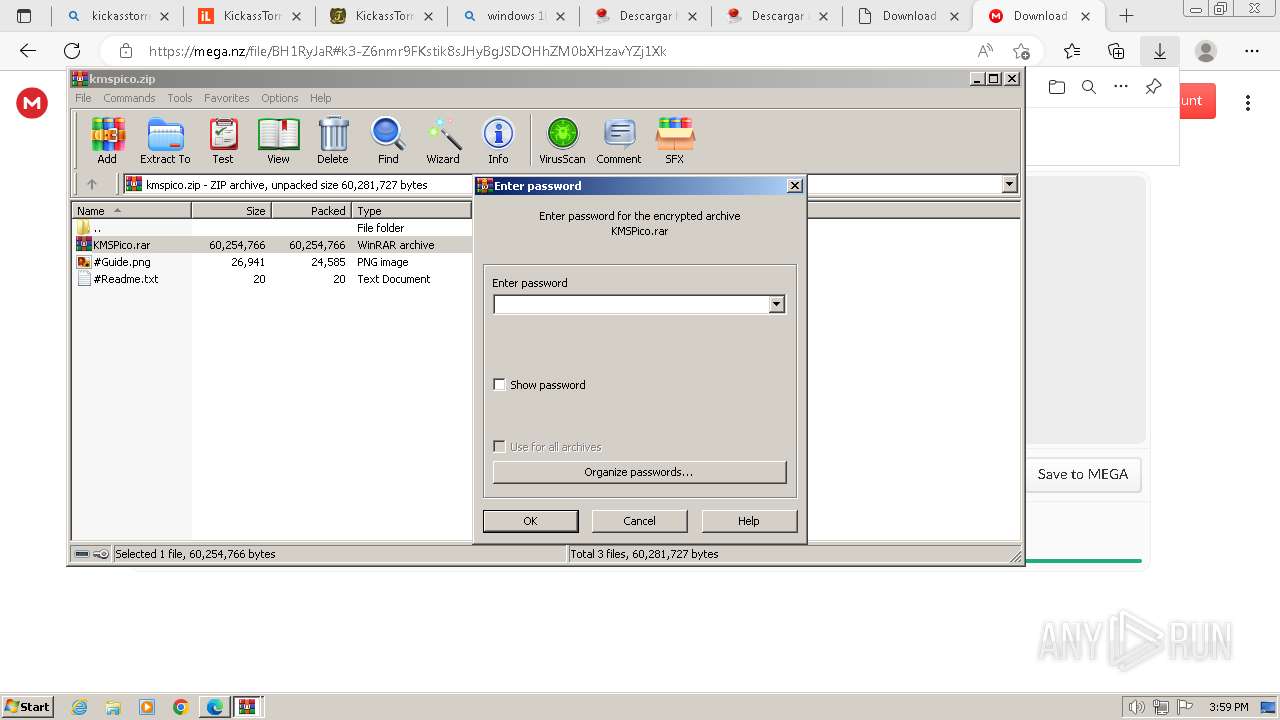Image resolution: width=1280 pixels, height=720 pixels.
Task: Open the Options menu
Action: pos(280,98)
